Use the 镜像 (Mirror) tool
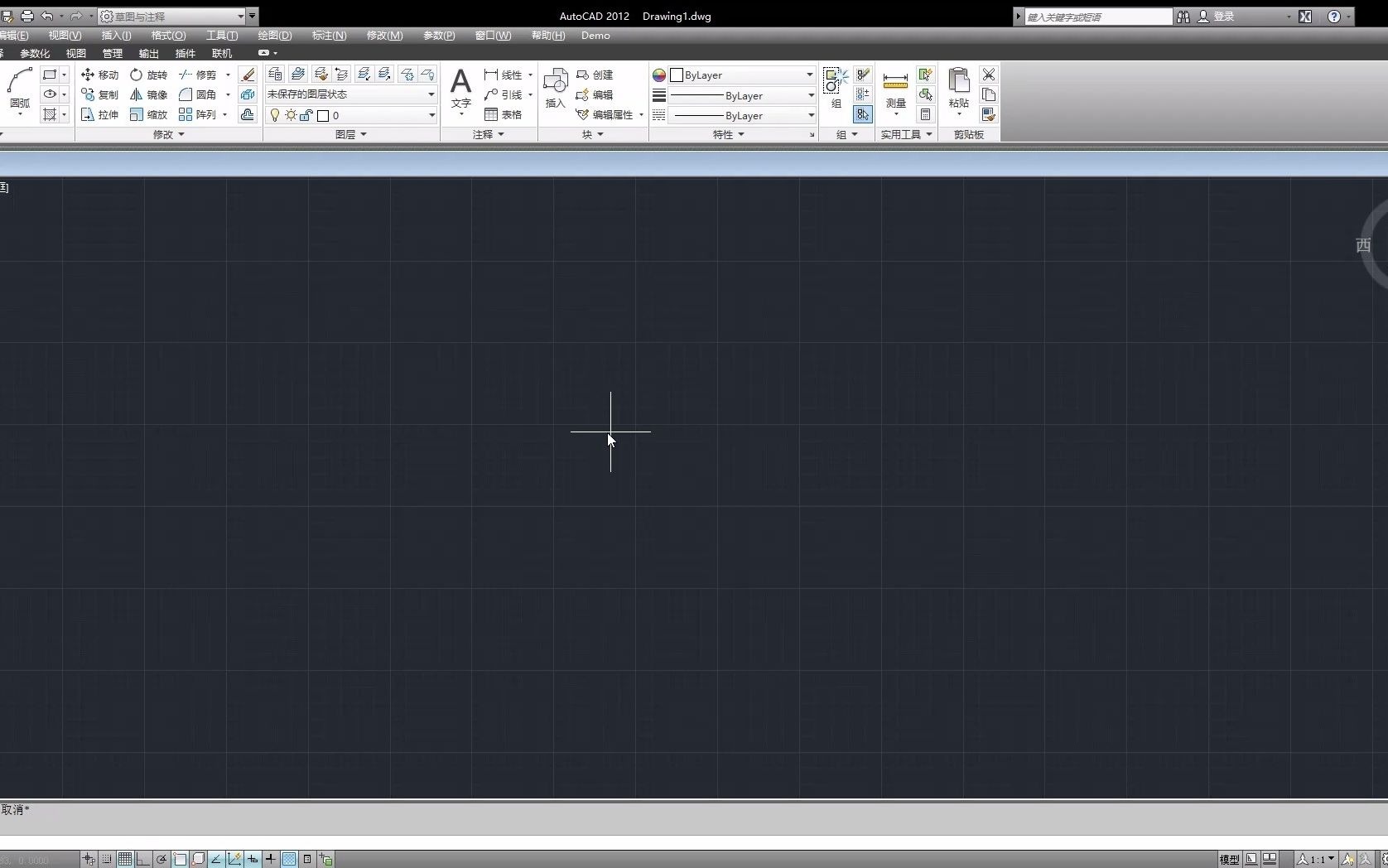 click(x=148, y=94)
